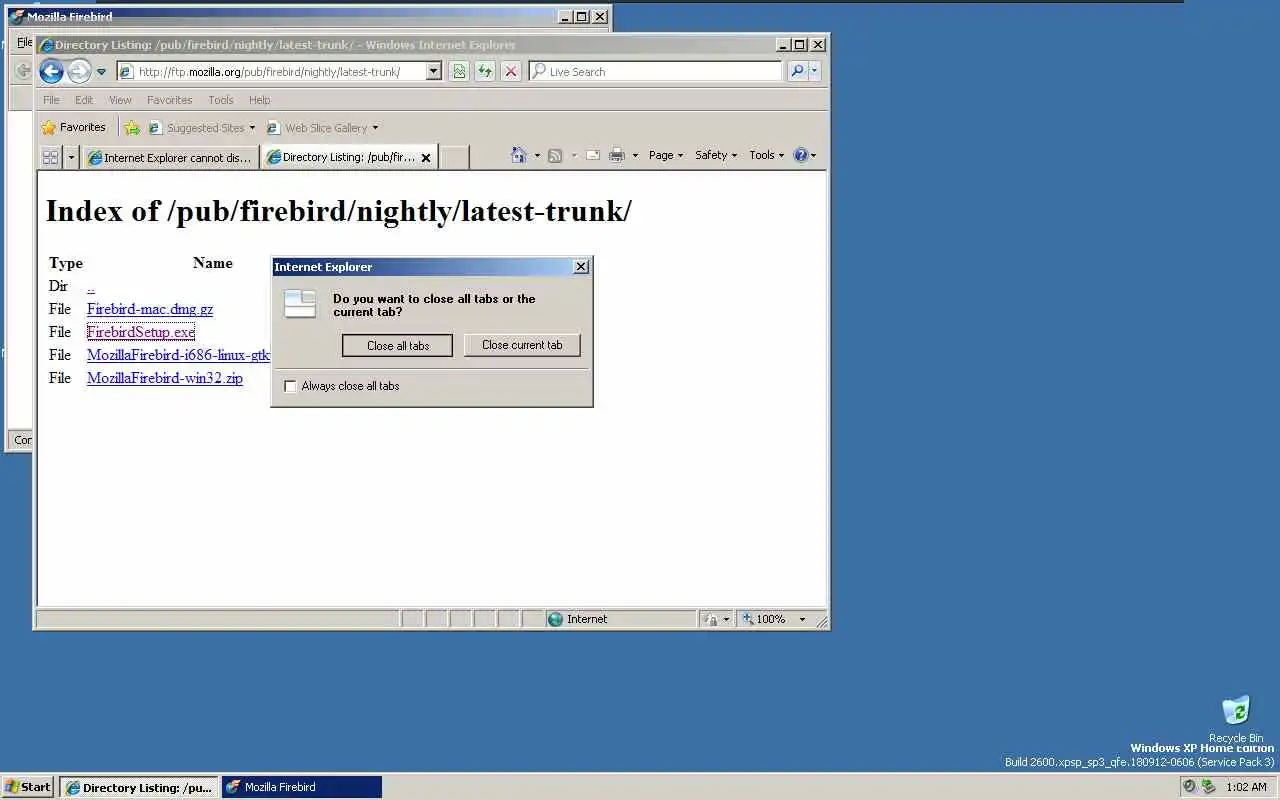The image size is (1280, 800).
Task: Click the Firebird-mac.dmg.gz link
Action: click(150, 309)
